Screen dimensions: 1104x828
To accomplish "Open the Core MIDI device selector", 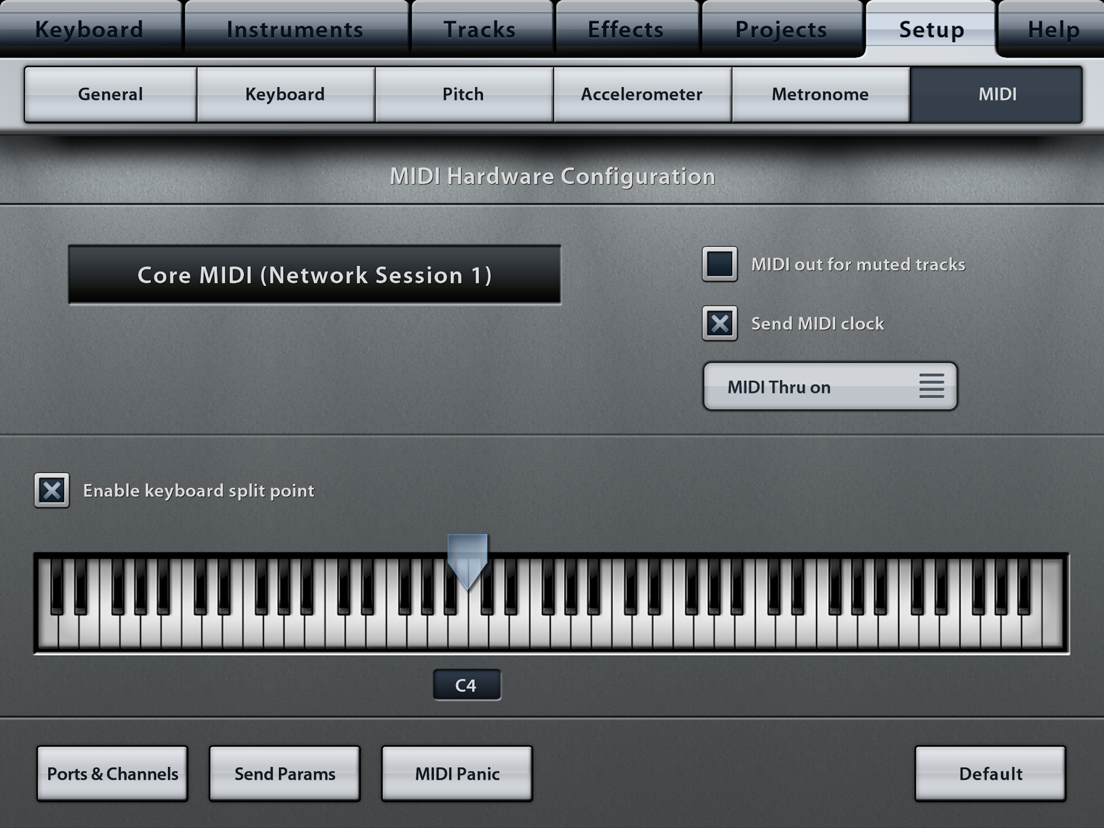I will [x=315, y=274].
